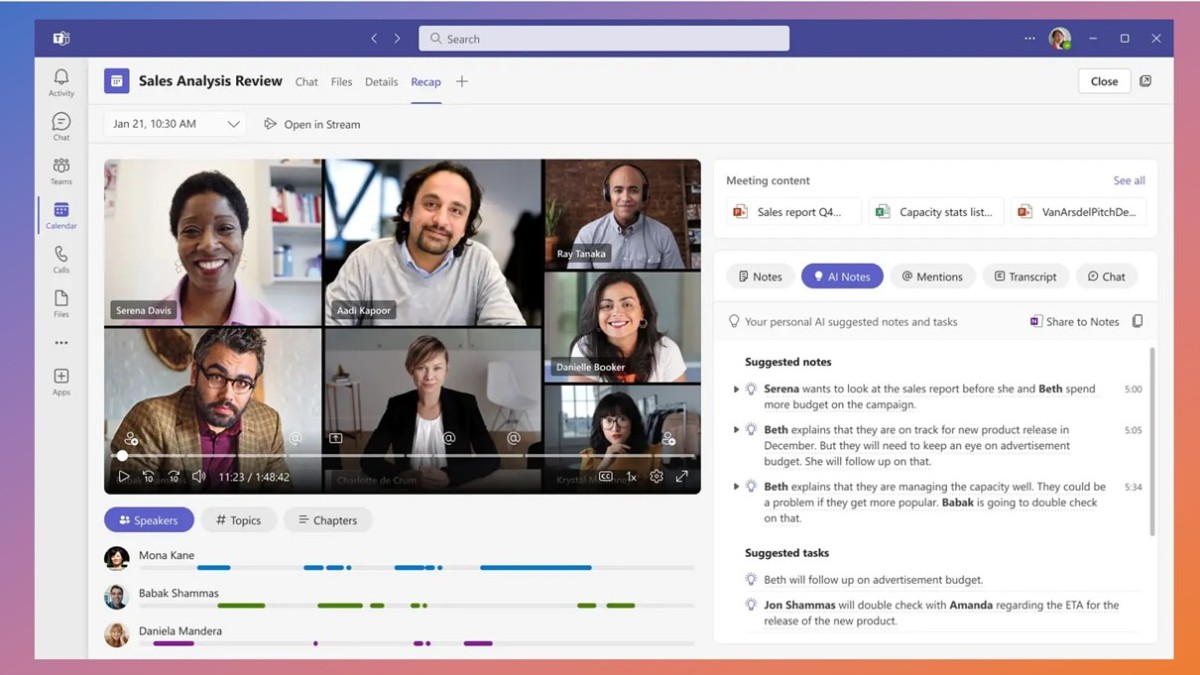
Task: Expand the note about new product release
Action: [737, 430]
